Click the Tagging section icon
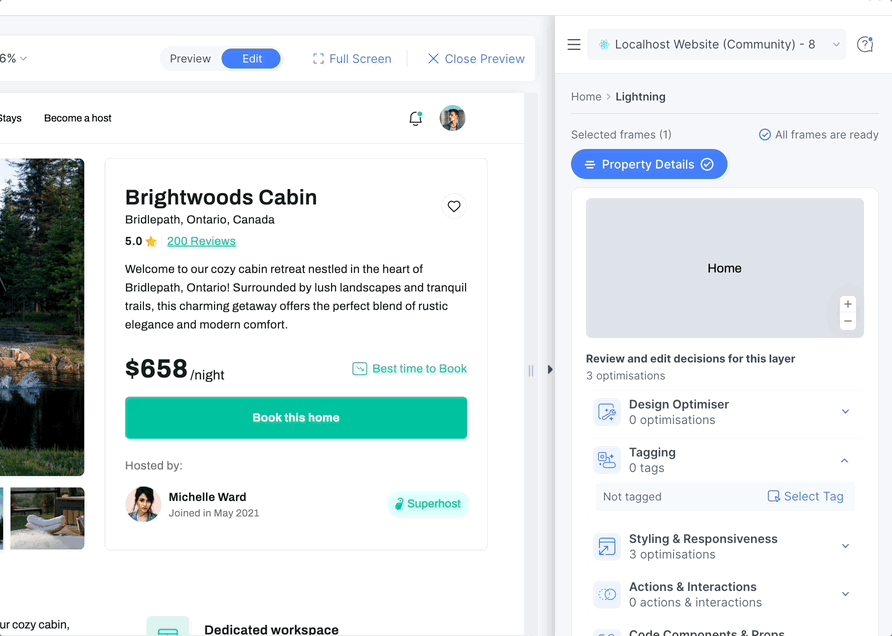 pyautogui.click(x=607, y=460)
